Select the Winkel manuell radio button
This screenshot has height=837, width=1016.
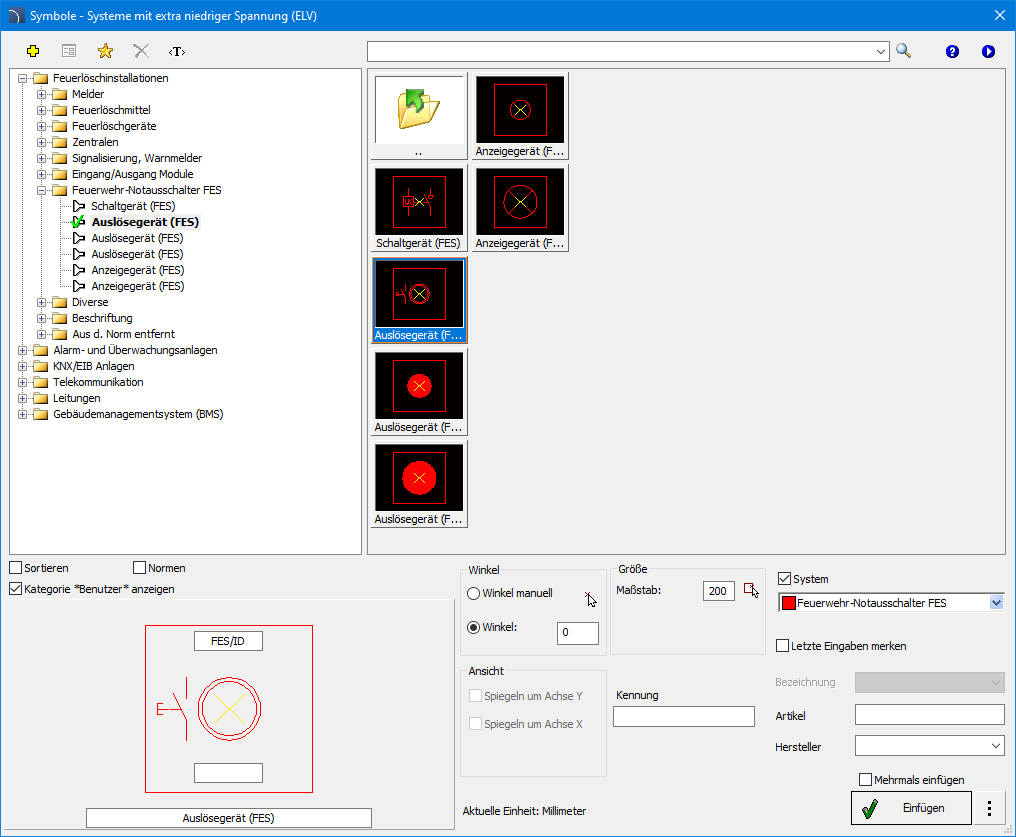point(474,593)
